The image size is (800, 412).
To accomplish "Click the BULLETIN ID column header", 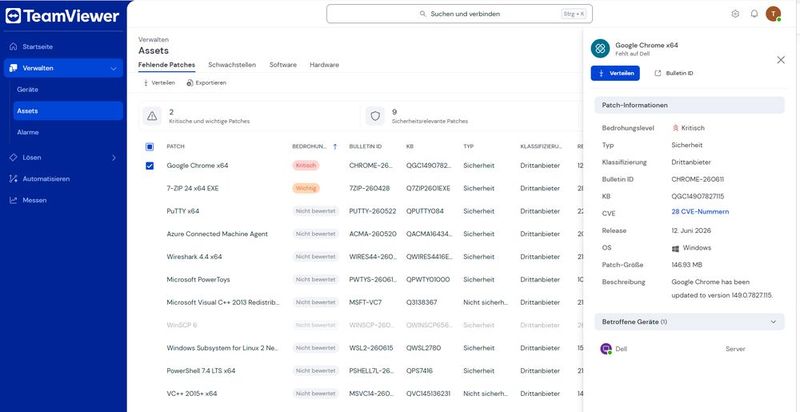I will [365, 146].
